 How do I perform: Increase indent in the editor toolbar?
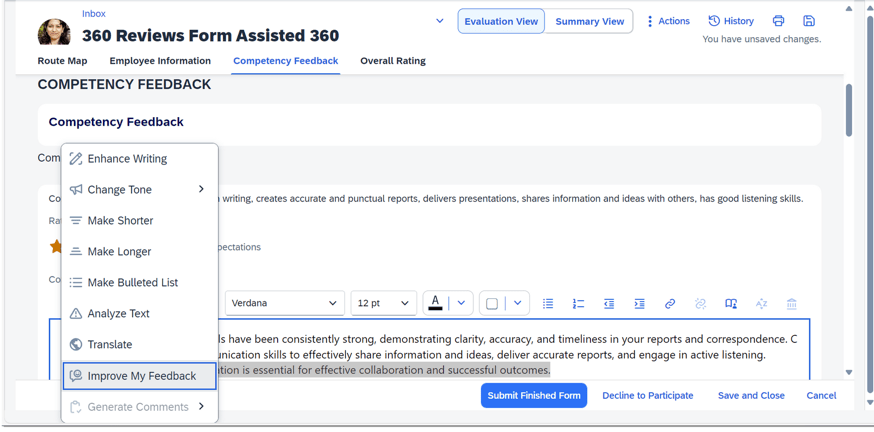point(639,304)
